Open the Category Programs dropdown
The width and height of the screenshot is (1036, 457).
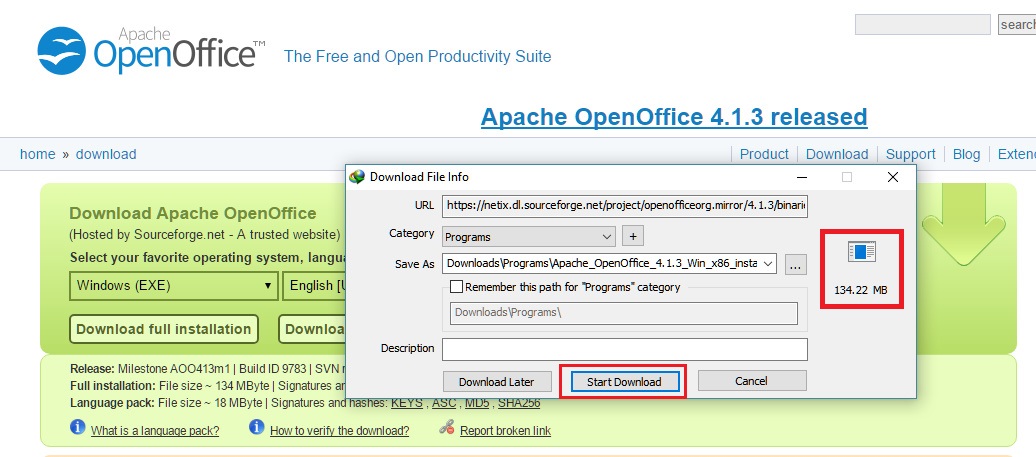pyautogui.click(x=529, y=236)
